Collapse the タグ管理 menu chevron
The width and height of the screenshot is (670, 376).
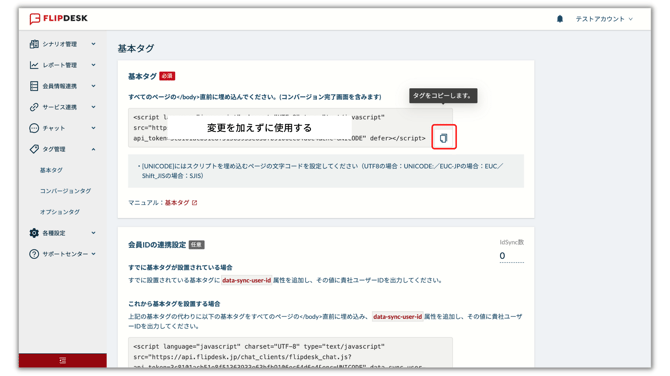point(93,149)
